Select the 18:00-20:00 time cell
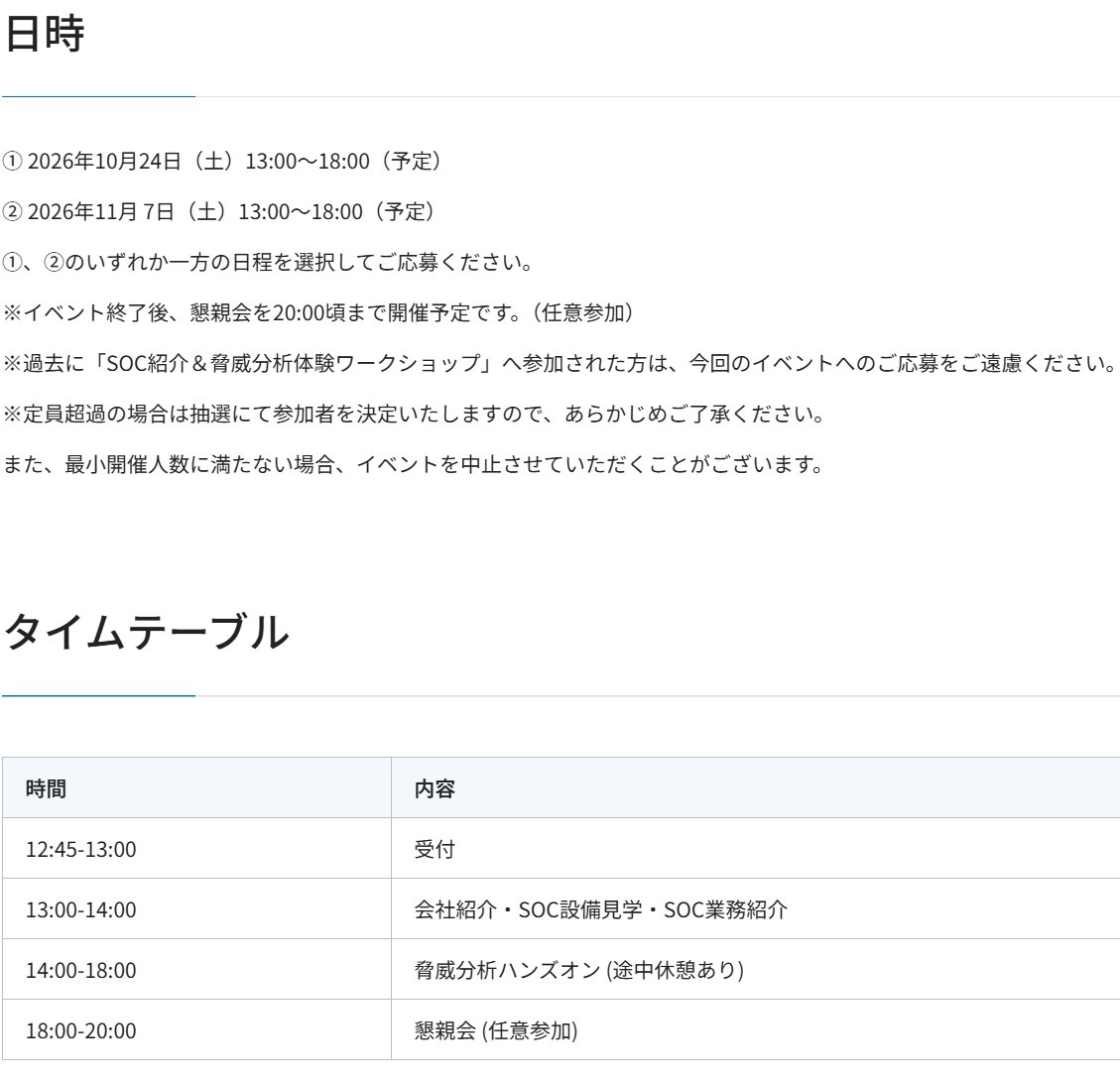 click(x=196, y=1030)
